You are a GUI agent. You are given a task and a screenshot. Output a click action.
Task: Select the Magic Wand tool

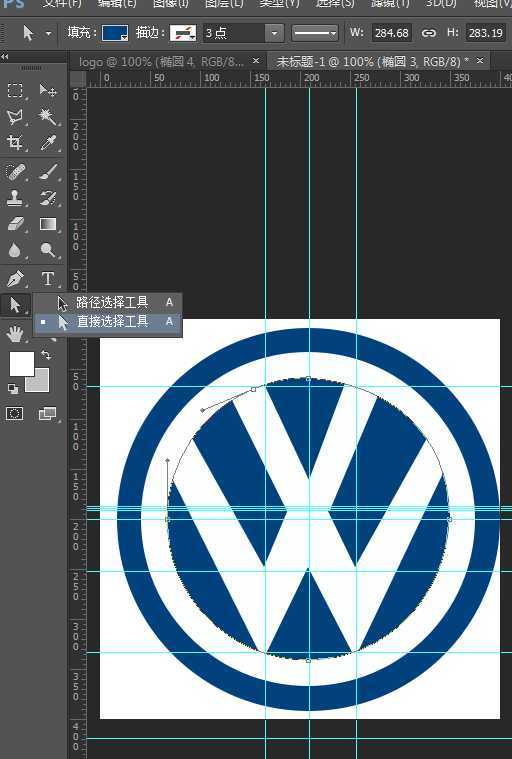pos(48,117)
